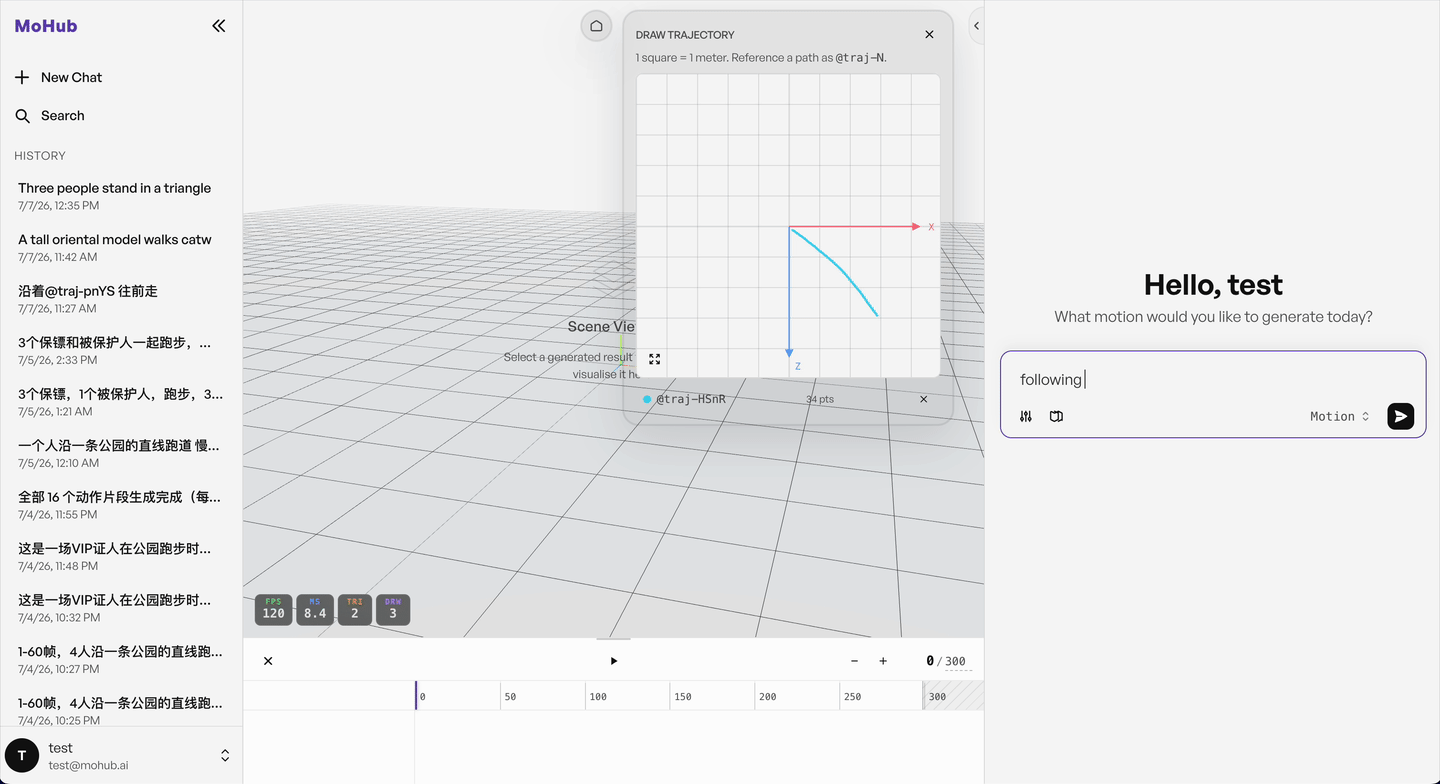Image resolution: width=1440 pixels, height=784 pixels.
Task: Click the prompt text input field
Action: click(1213, 379)
